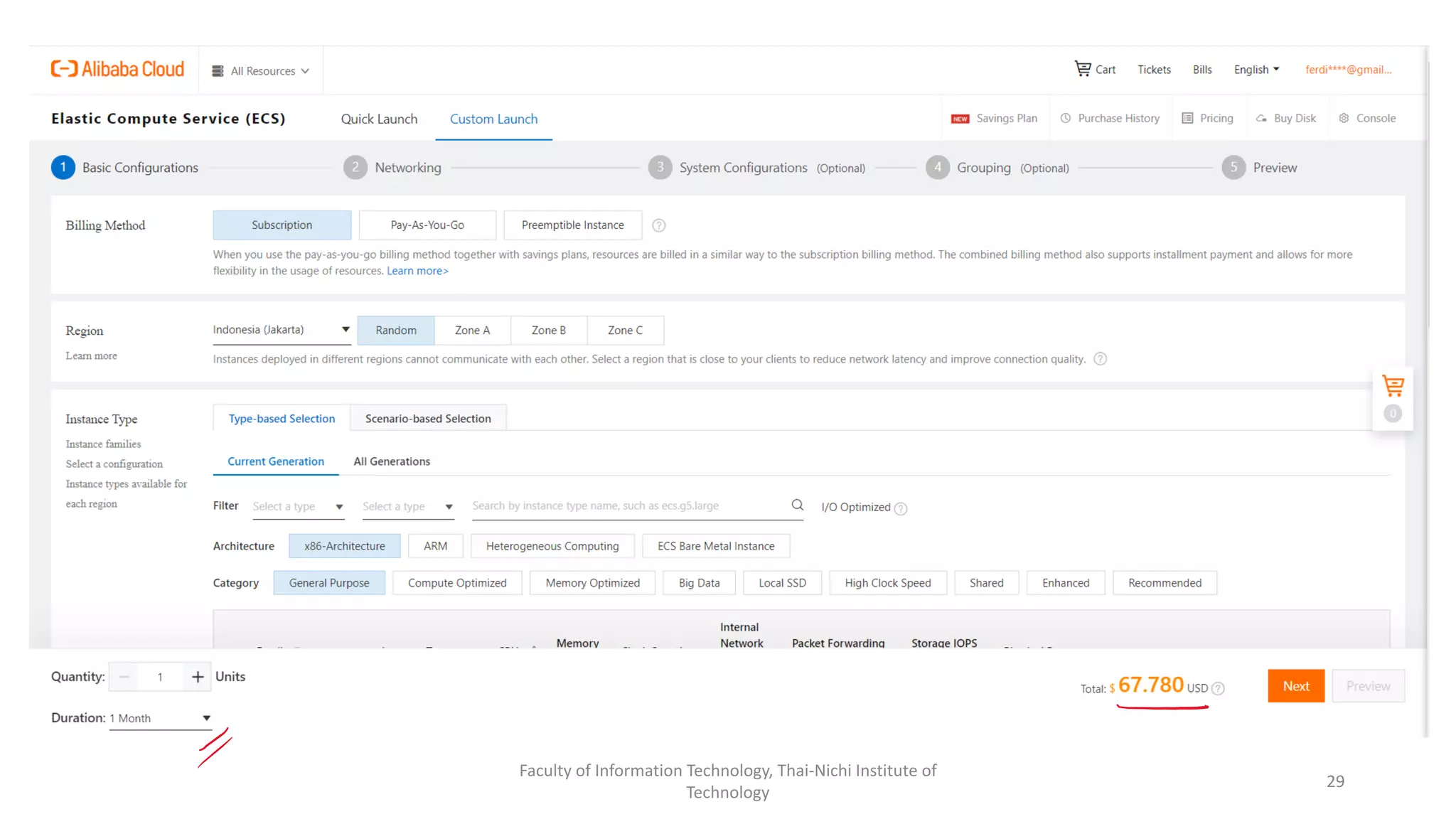Expand the Duration 1 Month dropdown
This screenshot has width=1456, height=819.
[x=161, y=718]
